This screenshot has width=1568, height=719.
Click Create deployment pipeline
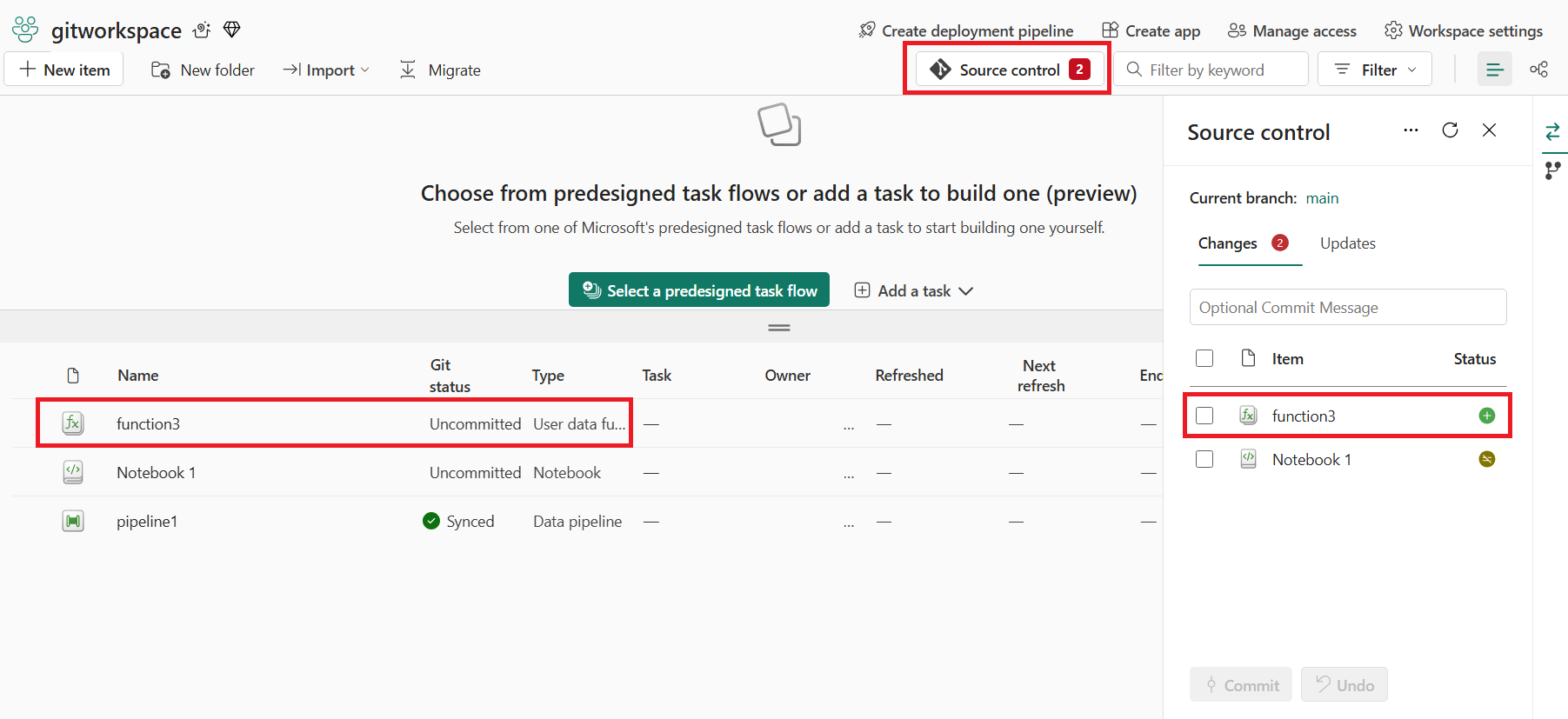point(965,30)
